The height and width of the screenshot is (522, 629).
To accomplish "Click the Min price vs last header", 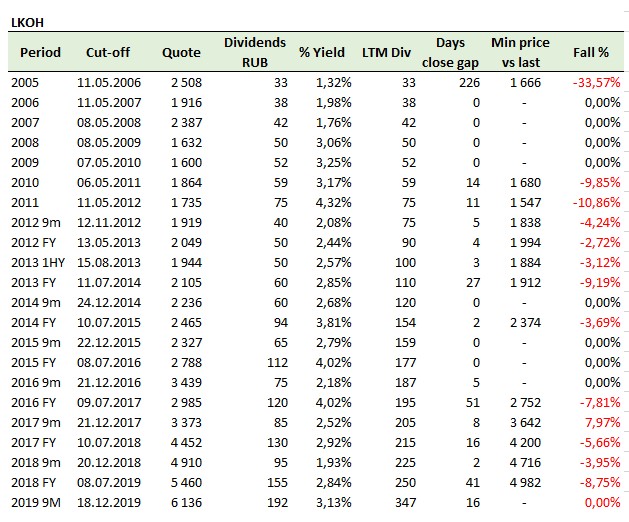I will pyautogui.click(x=520, y=53).
